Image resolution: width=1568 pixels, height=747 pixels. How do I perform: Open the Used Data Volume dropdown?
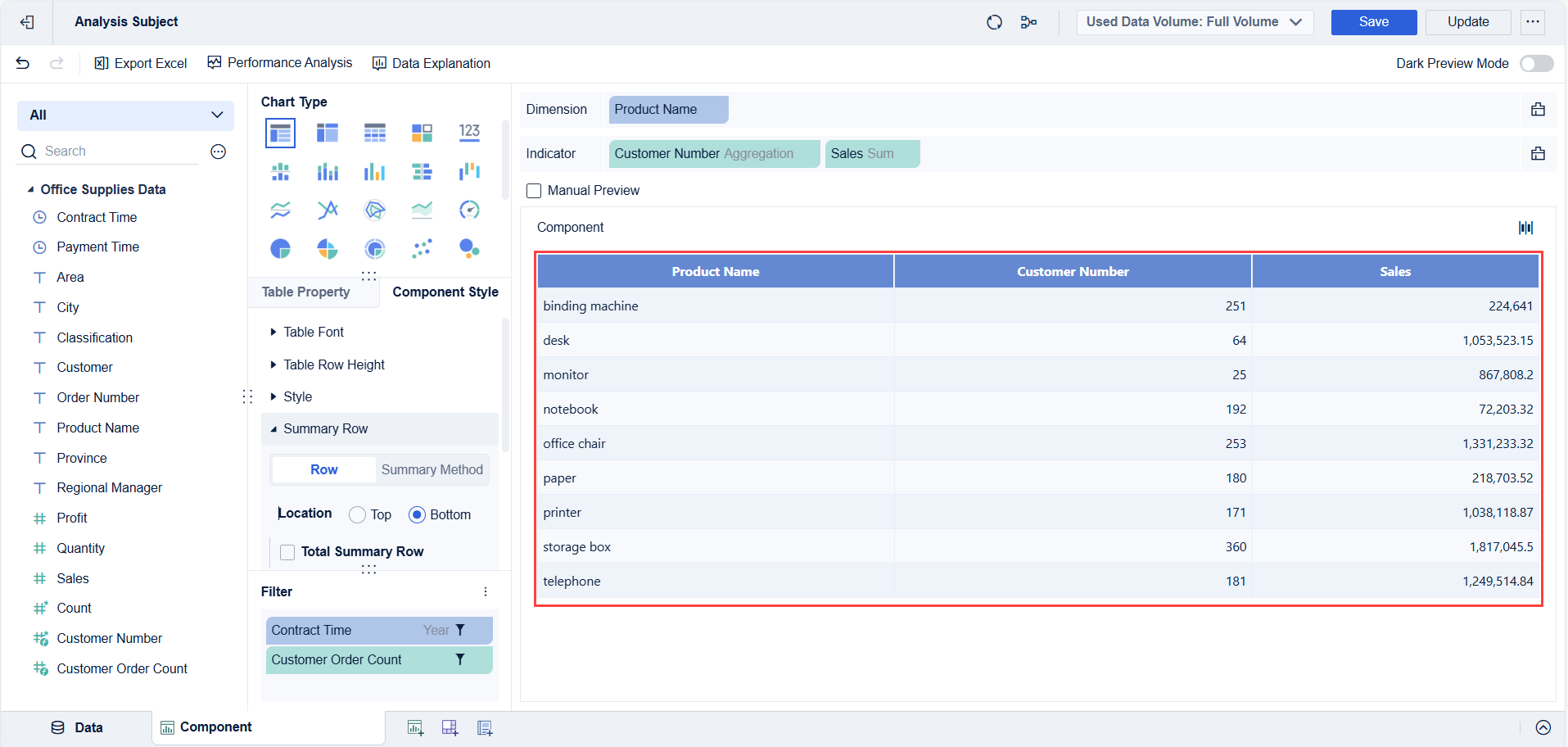tap(1195, 22)
